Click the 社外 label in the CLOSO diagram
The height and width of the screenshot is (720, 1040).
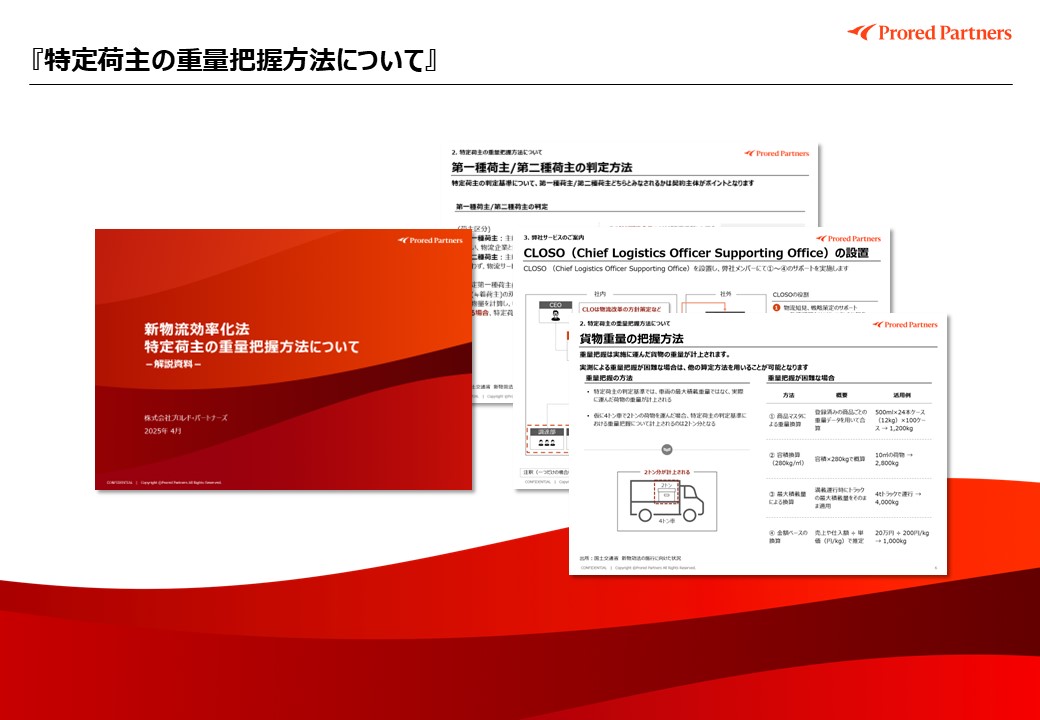[726, 294]
